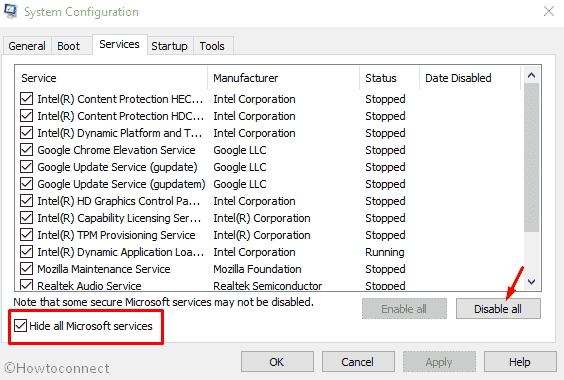This screenshot has width=564, height=380.
Task: Uncheck Intel(R) HD Graphics Control Panel service
Action: 27,200
